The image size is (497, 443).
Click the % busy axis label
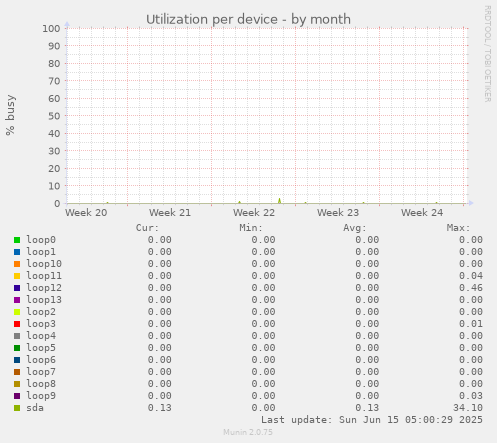[10, 115]
